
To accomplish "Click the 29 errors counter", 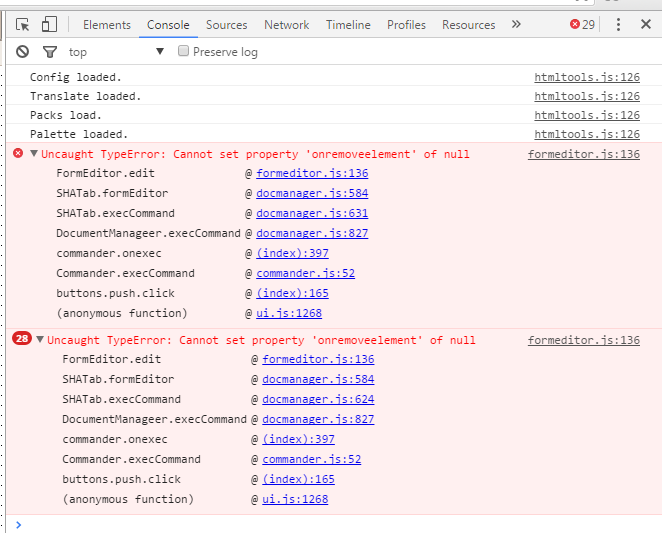I will (x=582, y=24).
